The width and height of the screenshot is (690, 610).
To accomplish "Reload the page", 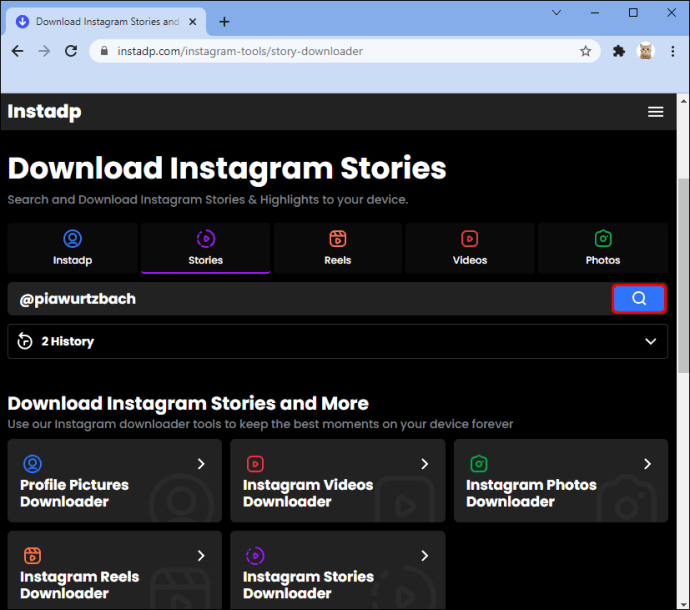I will (x=71, y=51).
